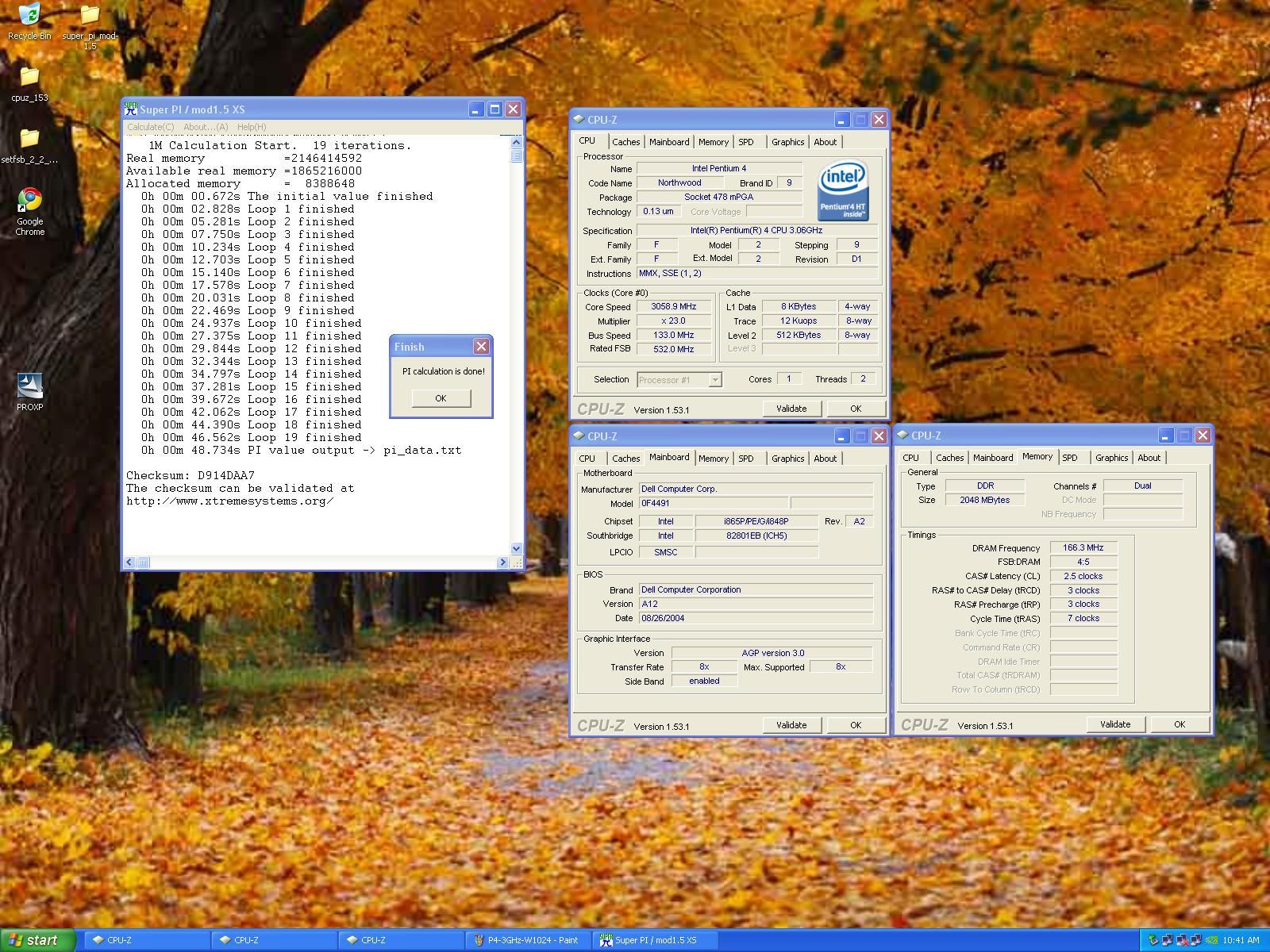1270x952 pixels.
Task: Select CPU tab in Mainboard CPU-Z window
Action: (587, 459)
